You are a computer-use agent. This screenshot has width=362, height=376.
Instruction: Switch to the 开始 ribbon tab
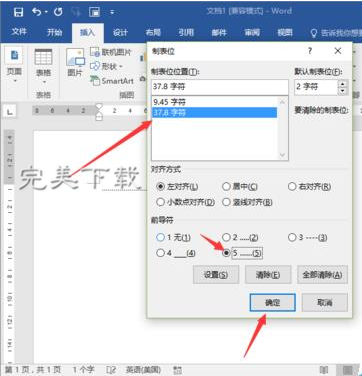[x=54, y=32]
